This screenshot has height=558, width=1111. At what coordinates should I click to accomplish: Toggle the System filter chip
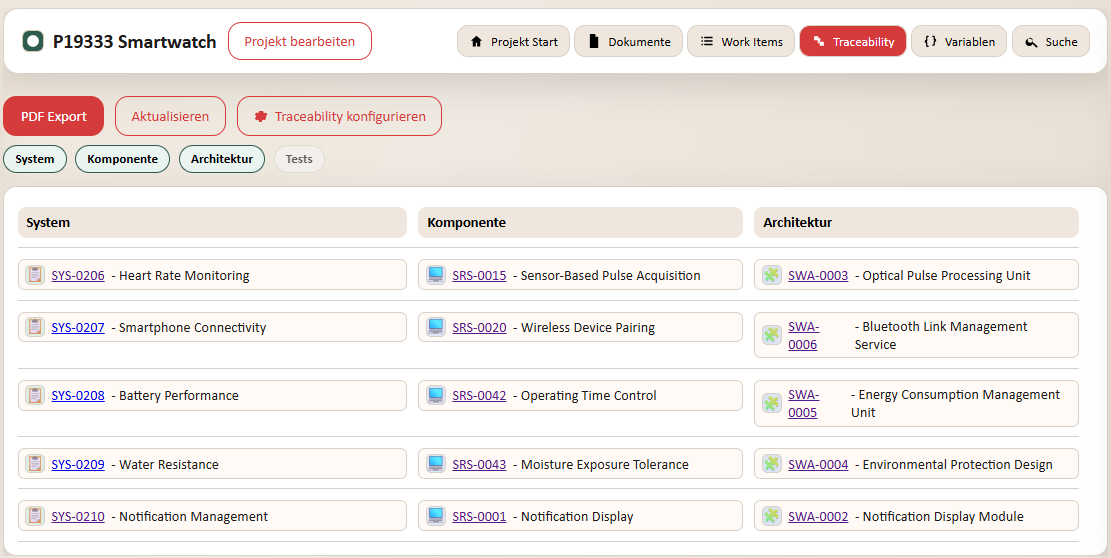pyautogui.click(x=35, y=159)
